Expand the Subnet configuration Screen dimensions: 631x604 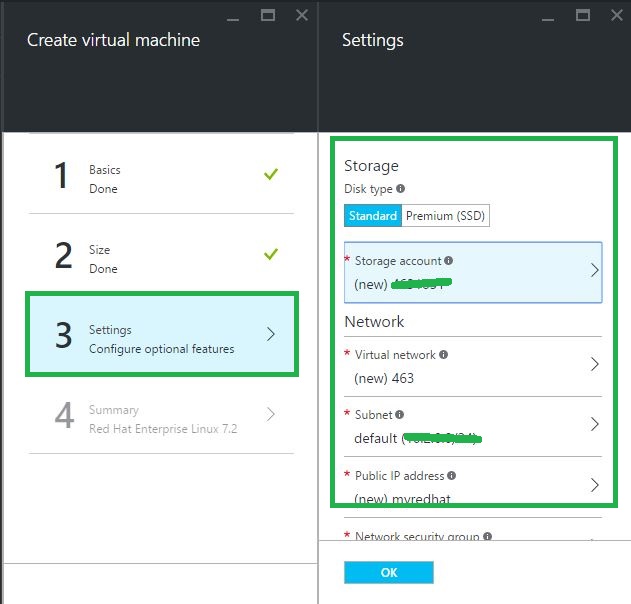click(x=594, y=424)
